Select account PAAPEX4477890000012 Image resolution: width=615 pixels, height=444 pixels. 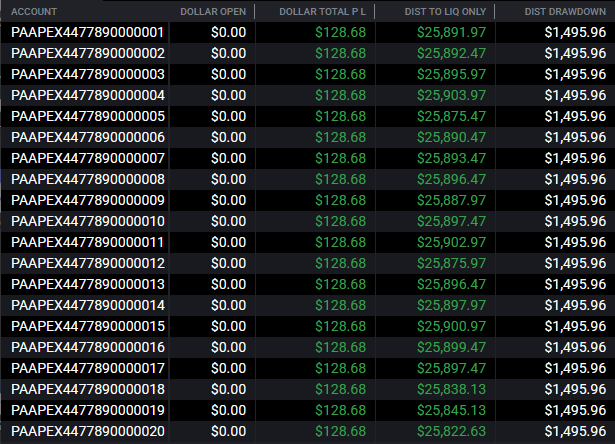coord(87,263)
